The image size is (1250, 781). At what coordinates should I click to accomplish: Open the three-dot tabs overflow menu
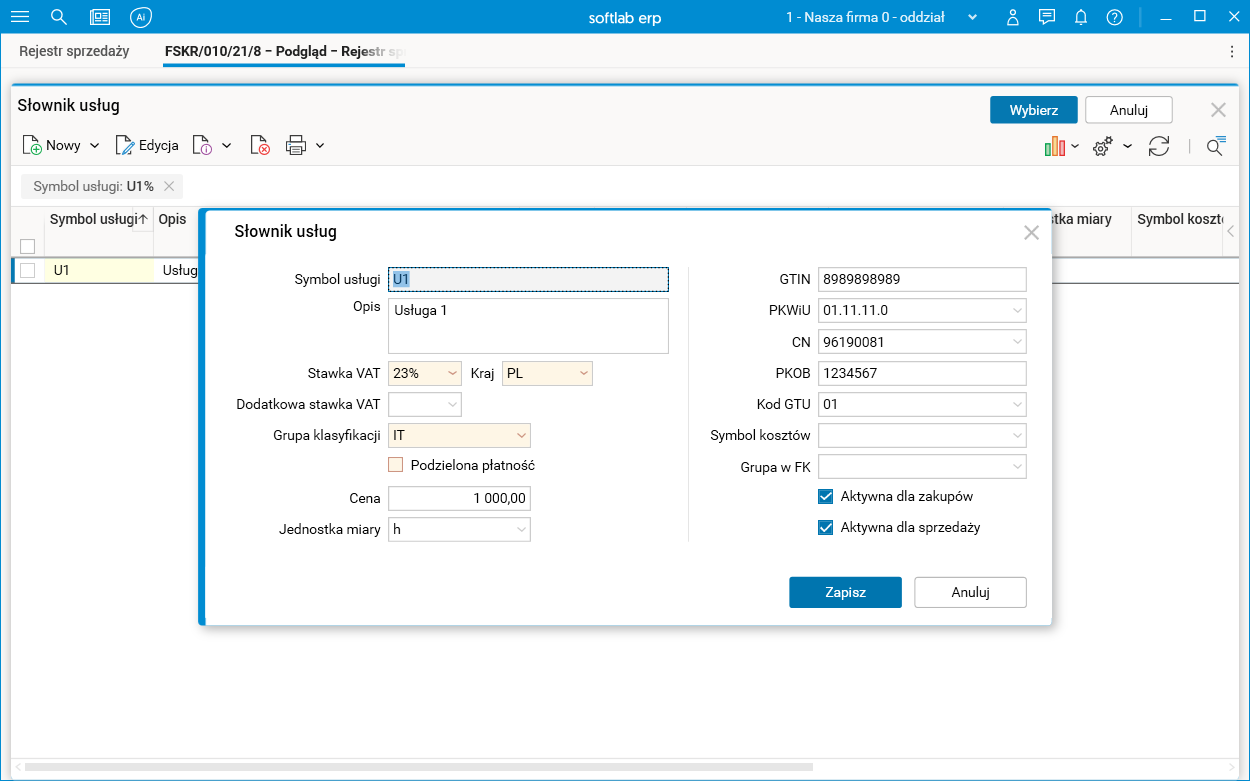pyautogui.click(x=1232, y=51)
